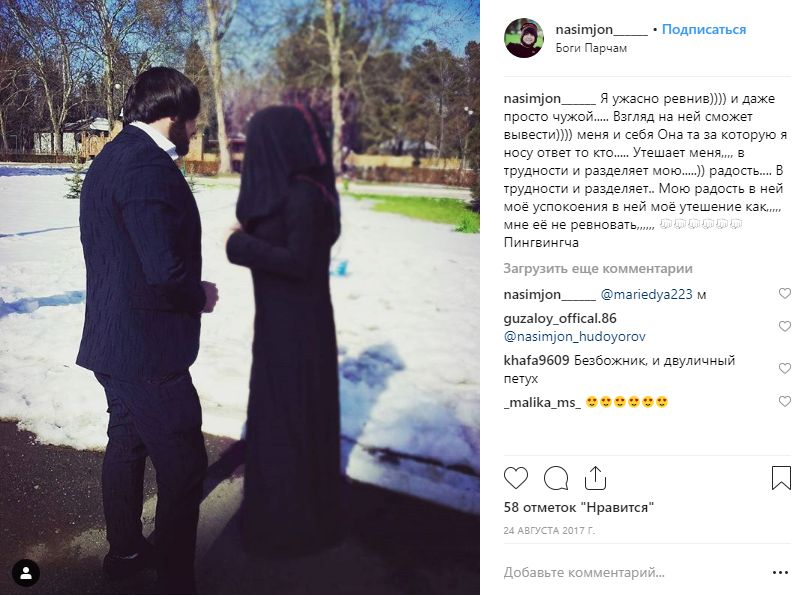Expand Загрузить еще комментарии
The image size is (808, 595).
click(598, 268)
